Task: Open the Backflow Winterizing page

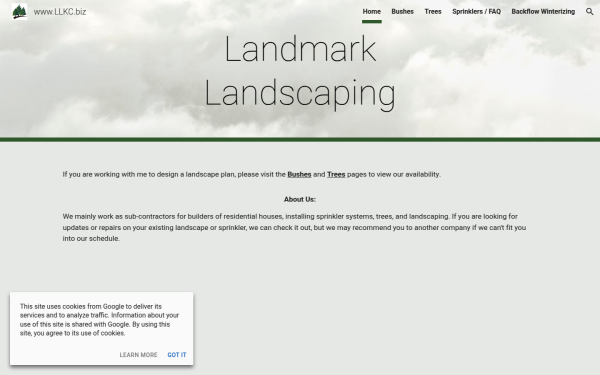Action: 543,11
